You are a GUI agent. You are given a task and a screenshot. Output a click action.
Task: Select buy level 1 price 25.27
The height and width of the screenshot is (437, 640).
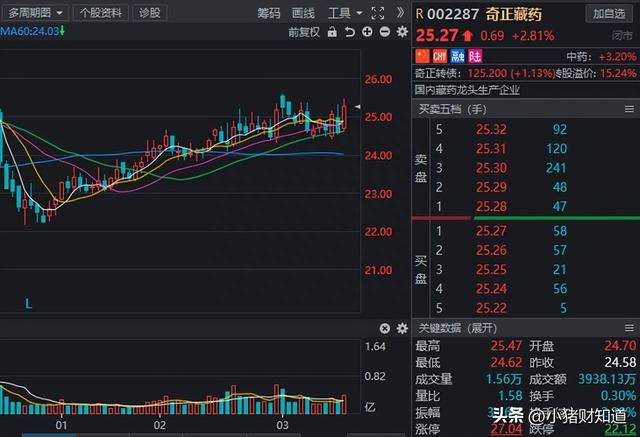491,231
